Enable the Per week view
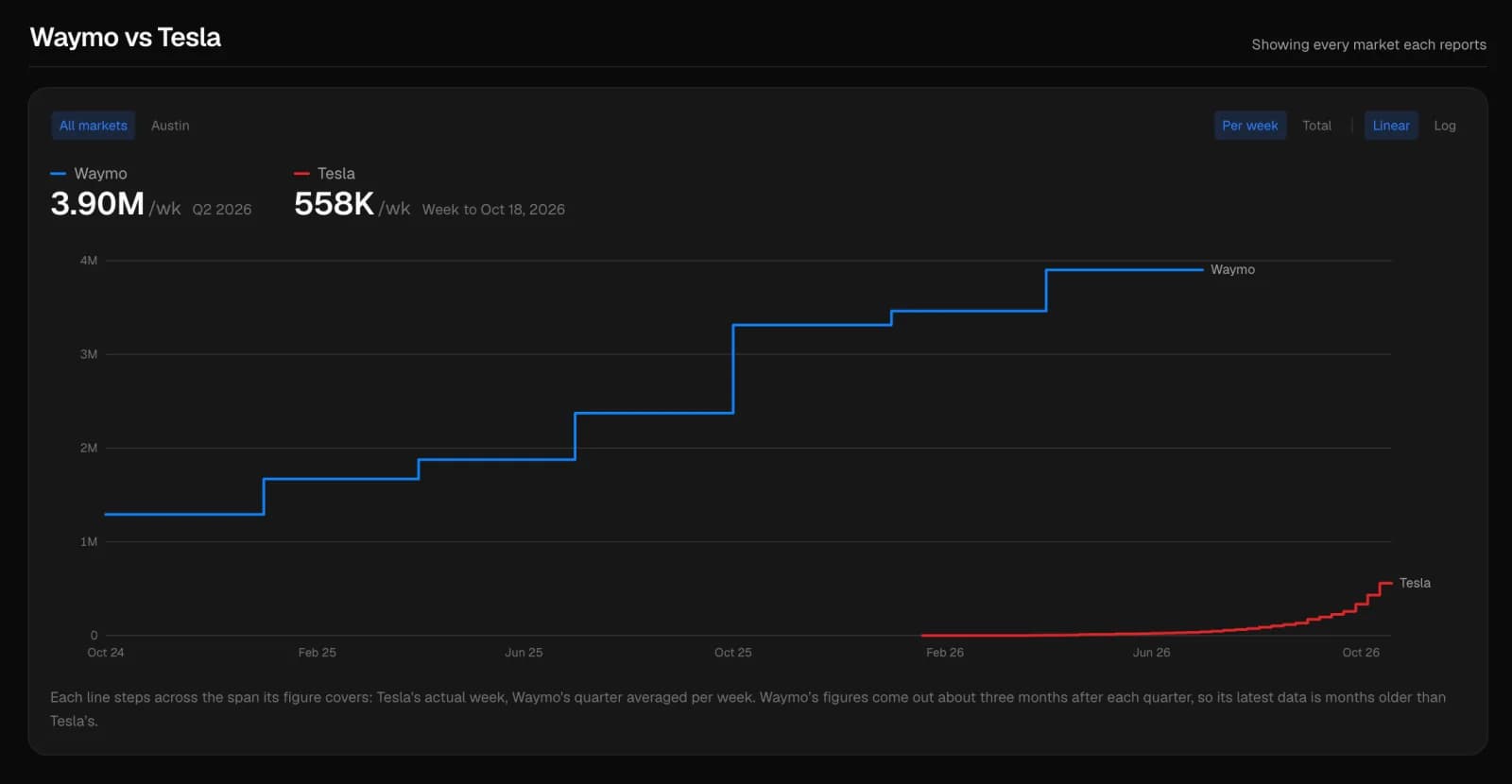 [x=1249, y=126]
